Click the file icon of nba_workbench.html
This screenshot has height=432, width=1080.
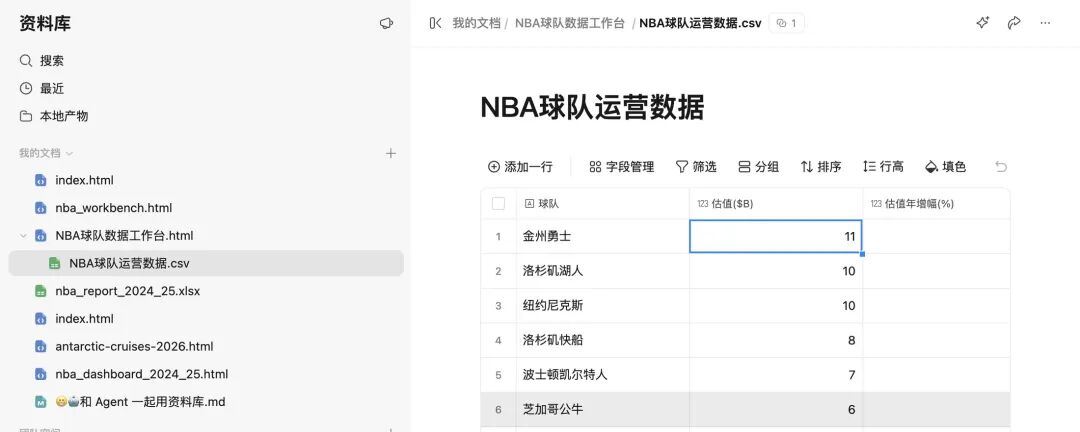point(41,208)
